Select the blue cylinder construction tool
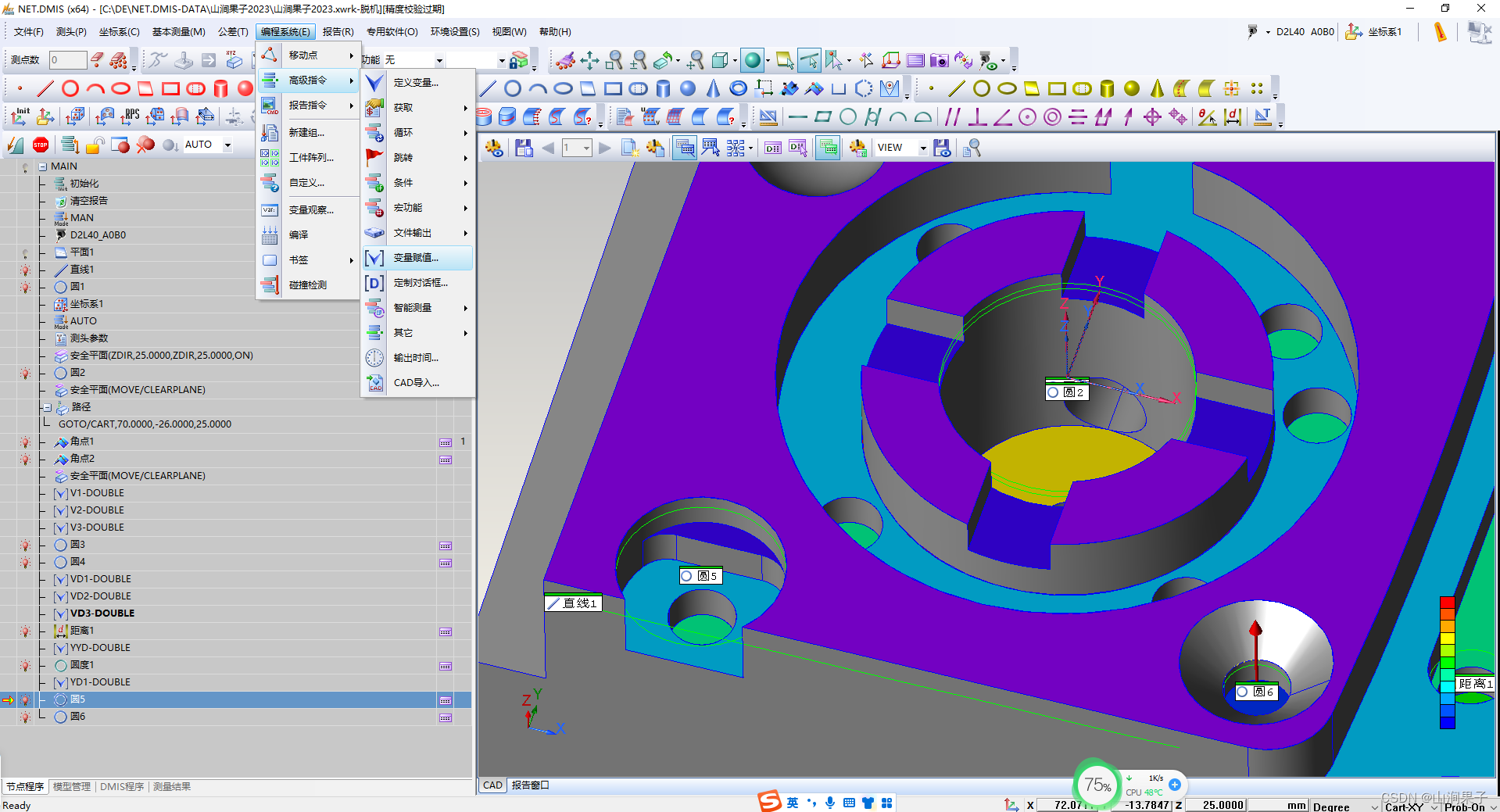 coord(663,88)
